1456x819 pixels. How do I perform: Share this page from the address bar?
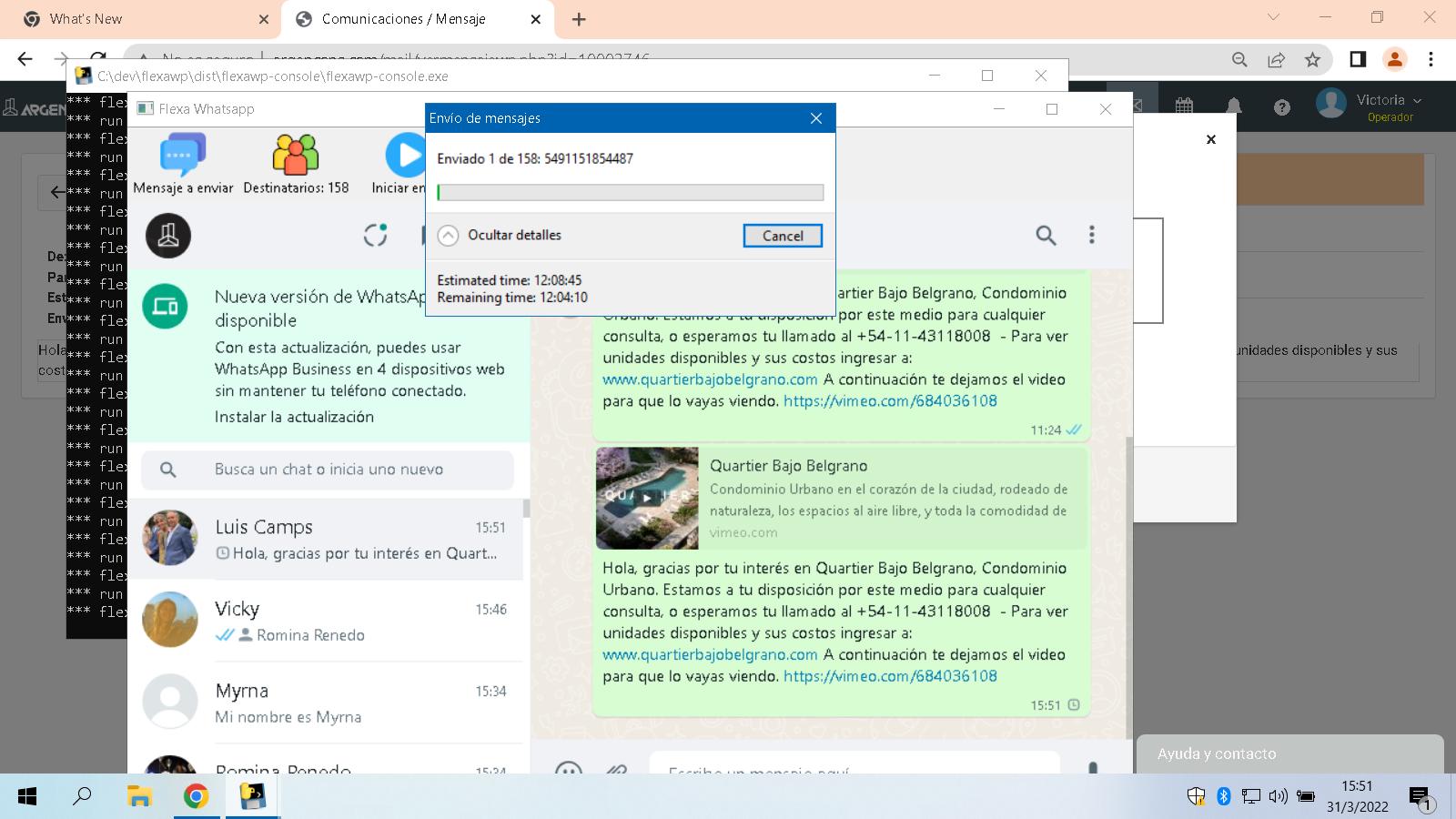tap(1276, 59)
